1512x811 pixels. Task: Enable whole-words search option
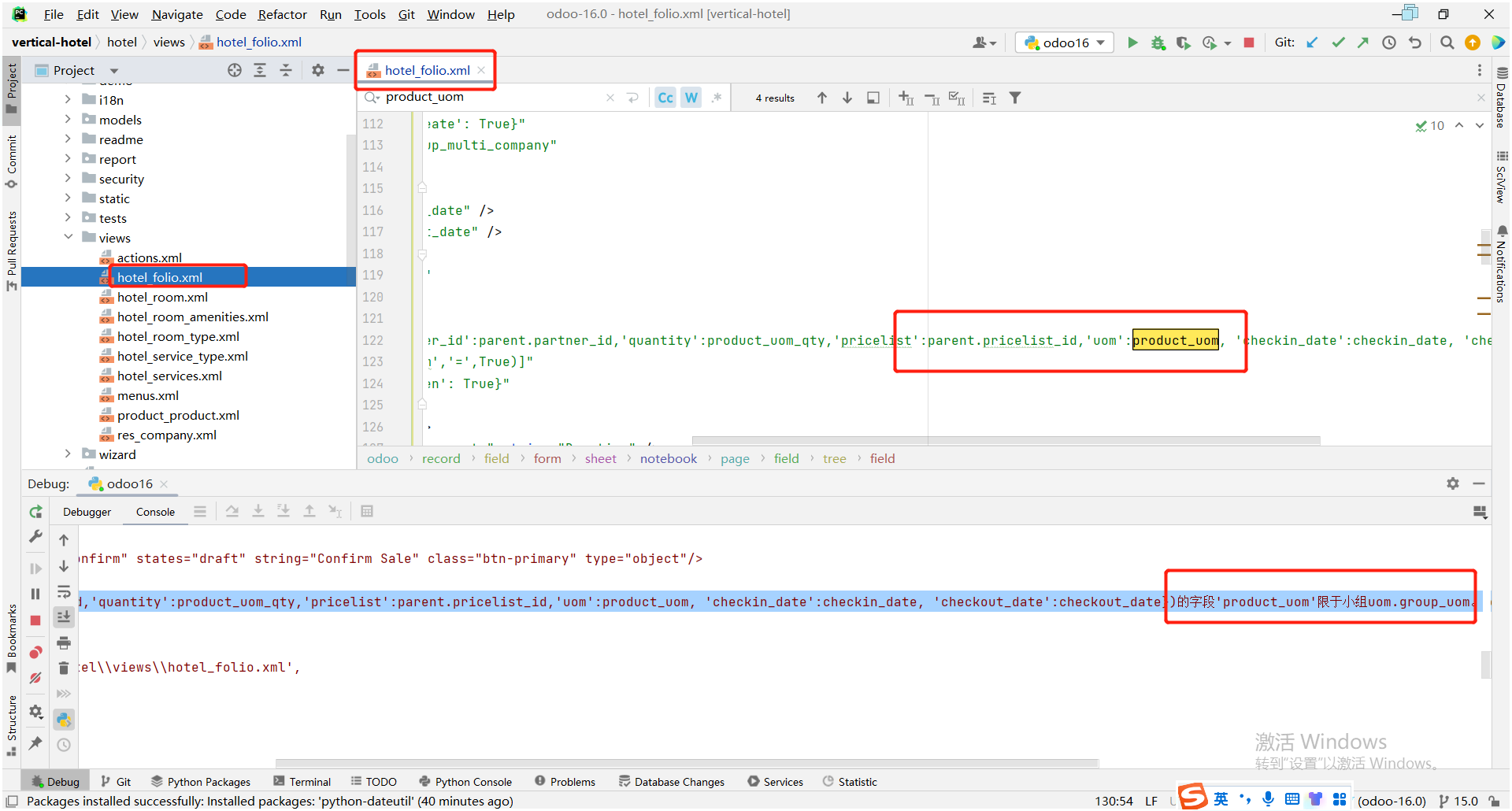[691, 97]
